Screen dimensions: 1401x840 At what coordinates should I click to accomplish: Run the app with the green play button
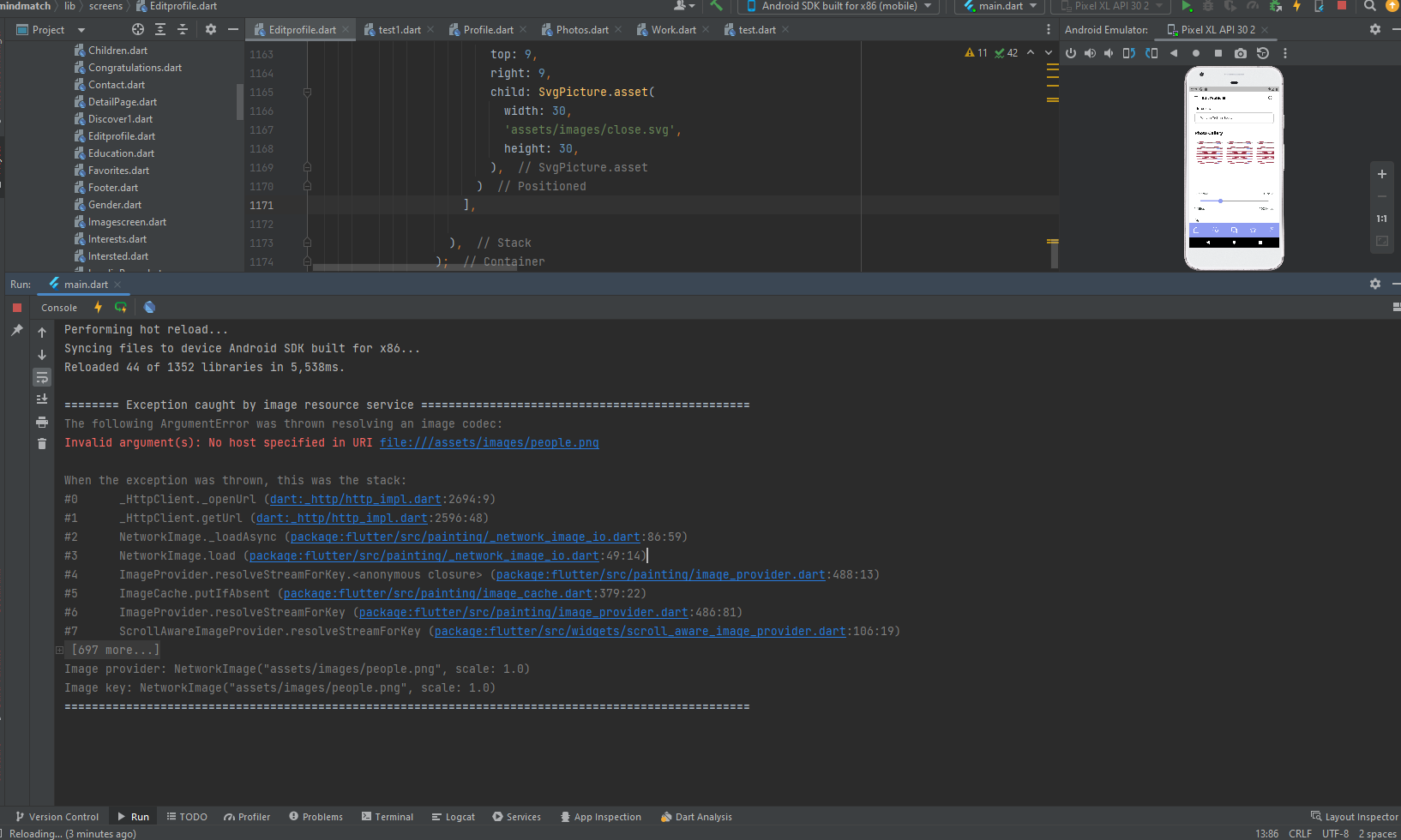[x=1187, y=6]
